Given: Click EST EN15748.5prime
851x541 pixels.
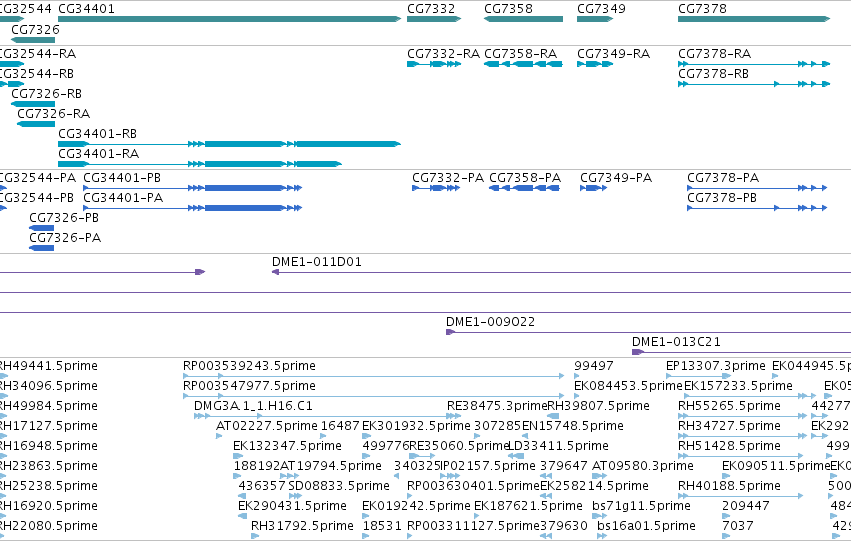Looking at the screenshot, I should click(x=573, y=426).
